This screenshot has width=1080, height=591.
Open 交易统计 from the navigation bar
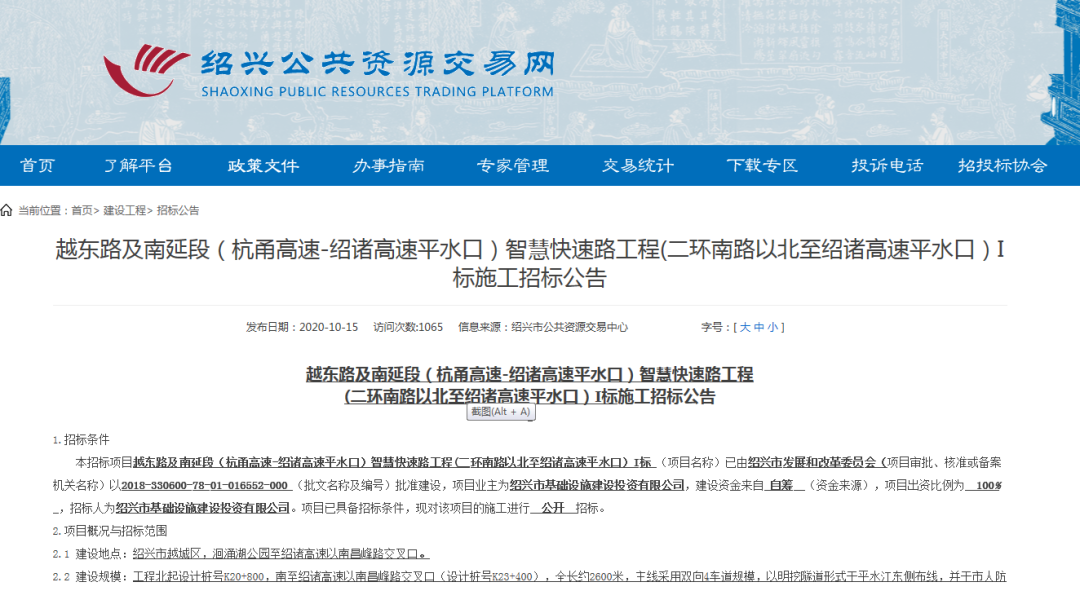[638, 165]
